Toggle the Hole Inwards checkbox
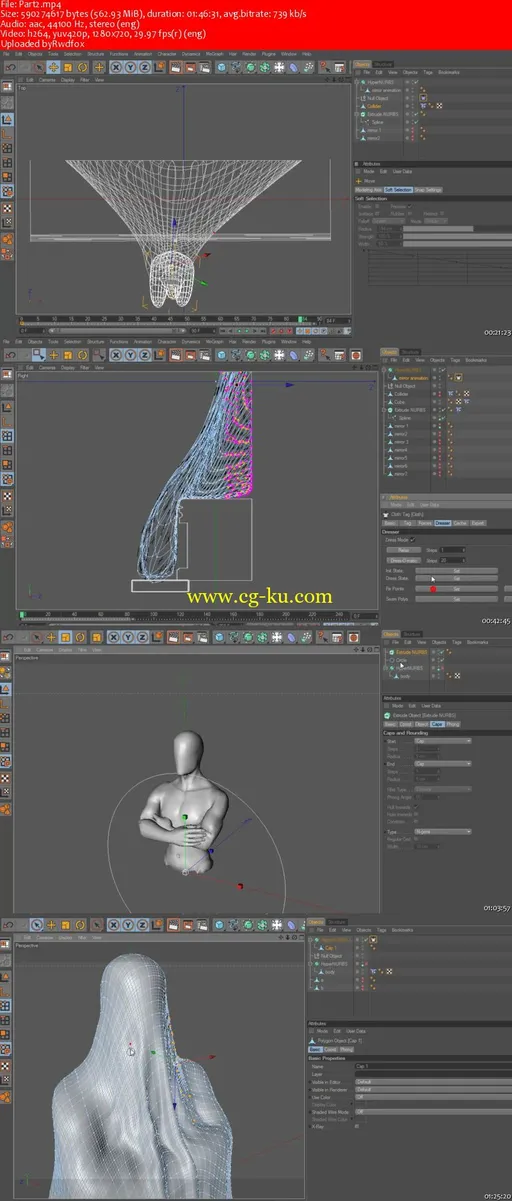 (416, 814)
